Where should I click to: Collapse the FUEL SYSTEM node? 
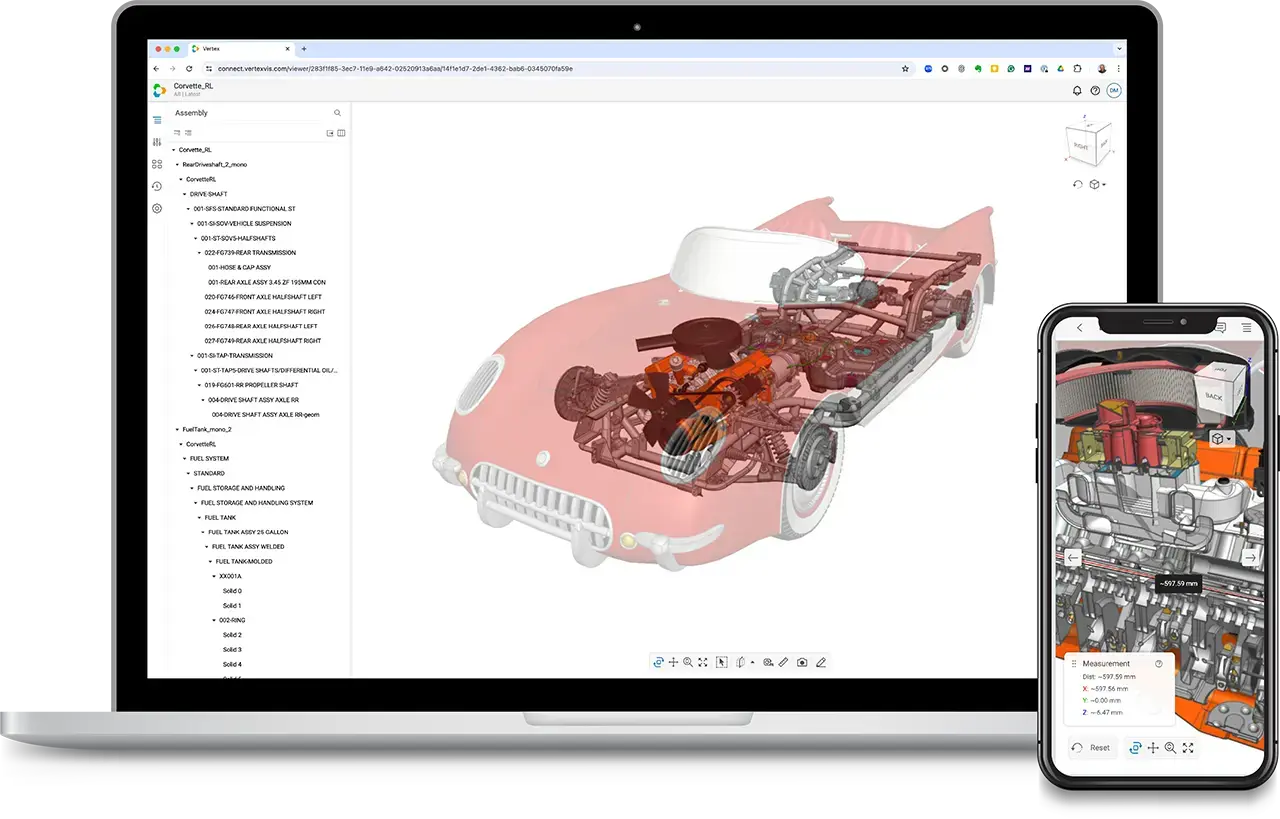click(x=185, y=459)
